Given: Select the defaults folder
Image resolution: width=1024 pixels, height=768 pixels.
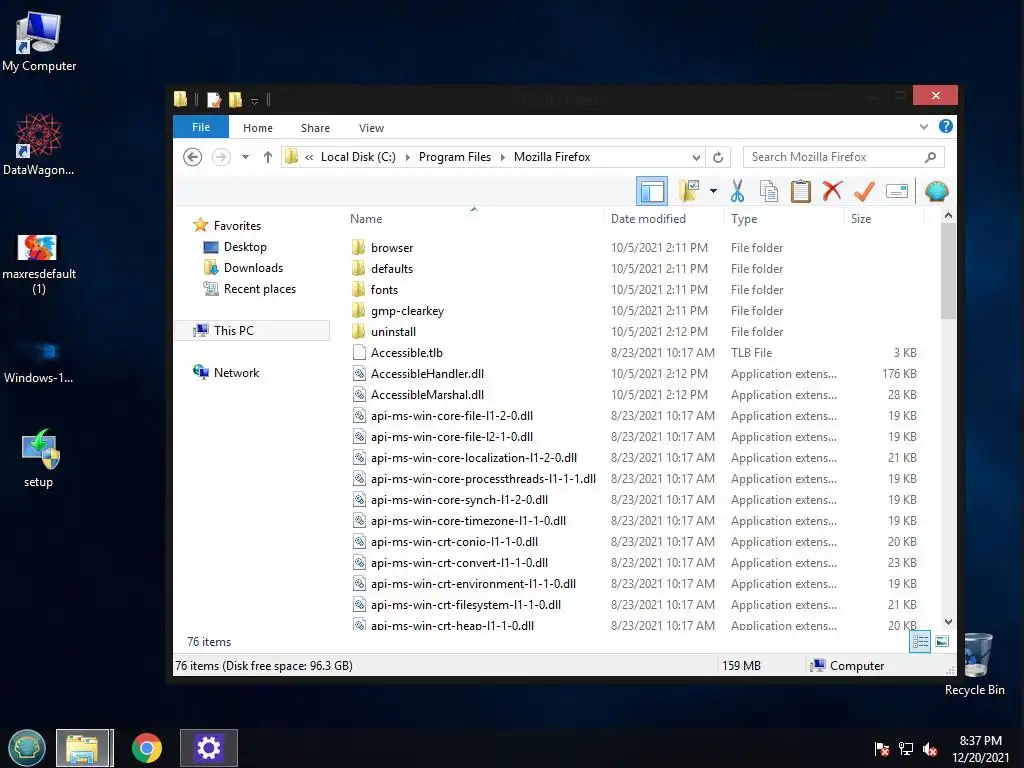Looking at the screenshot, I should [392, 268].
